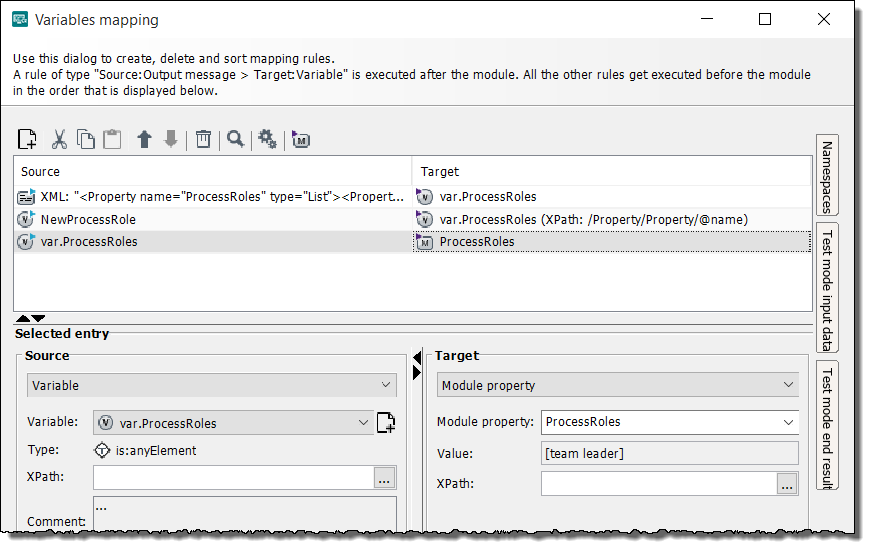870x552 pixels.
Task: Open the Source type Variable dropdown
Action: (x=211, y=385)
